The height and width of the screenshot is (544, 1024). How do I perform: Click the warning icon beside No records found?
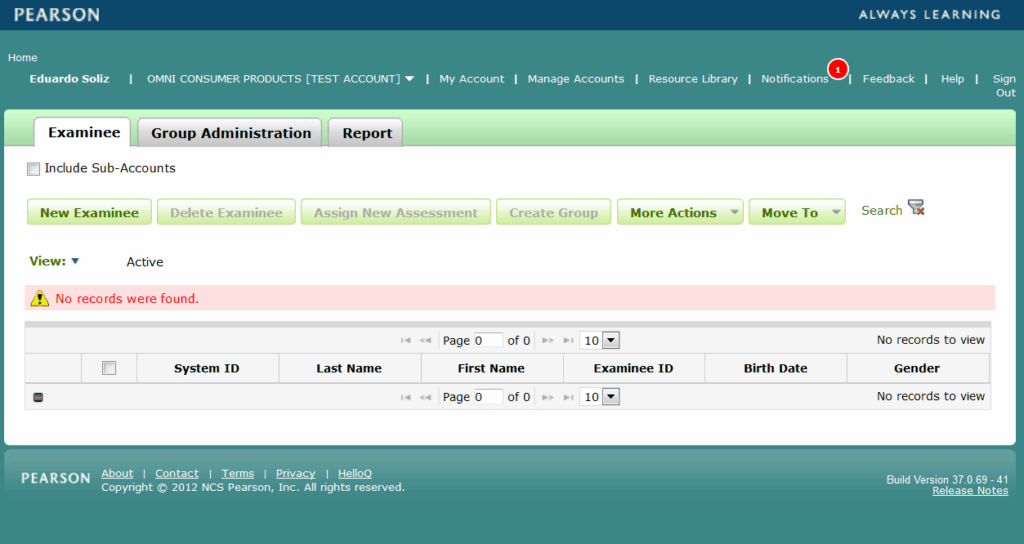(x=40, y=298)
